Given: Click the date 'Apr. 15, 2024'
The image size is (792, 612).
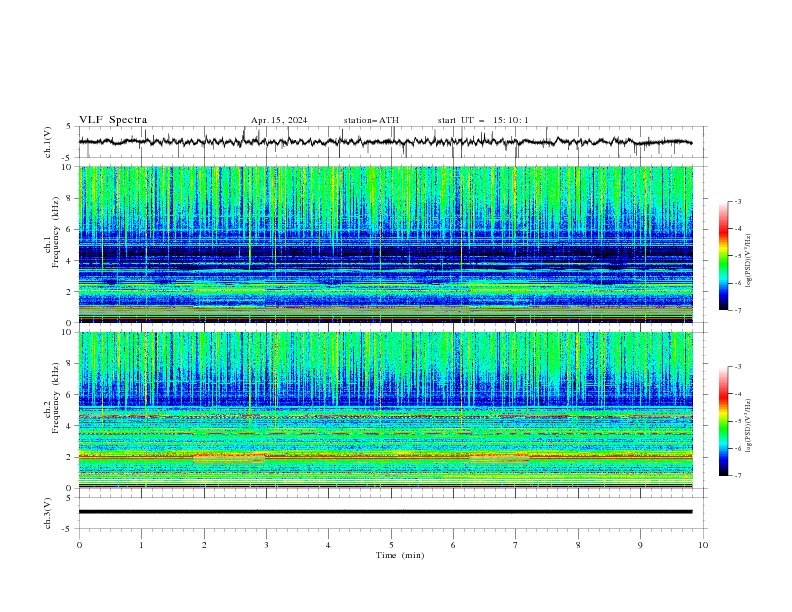Looking at the screenshot, I should [x=279, y=120].
